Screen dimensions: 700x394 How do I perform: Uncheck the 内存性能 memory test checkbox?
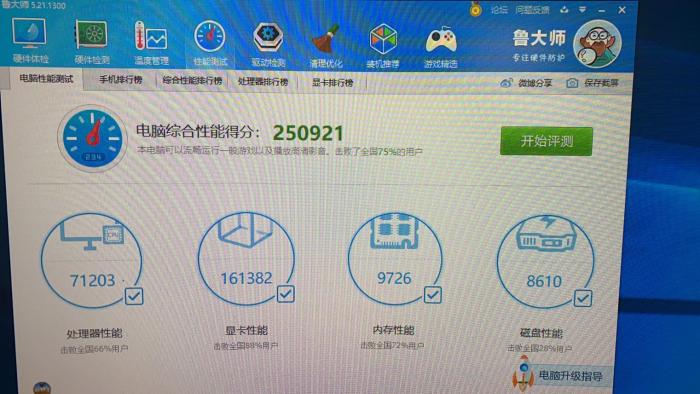pyautogui.click(x=433, y=294)
